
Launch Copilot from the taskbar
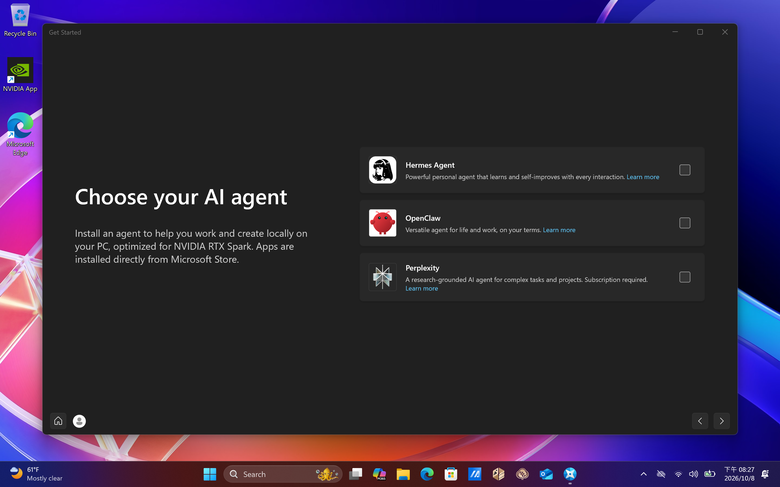[x=379, y=474]
